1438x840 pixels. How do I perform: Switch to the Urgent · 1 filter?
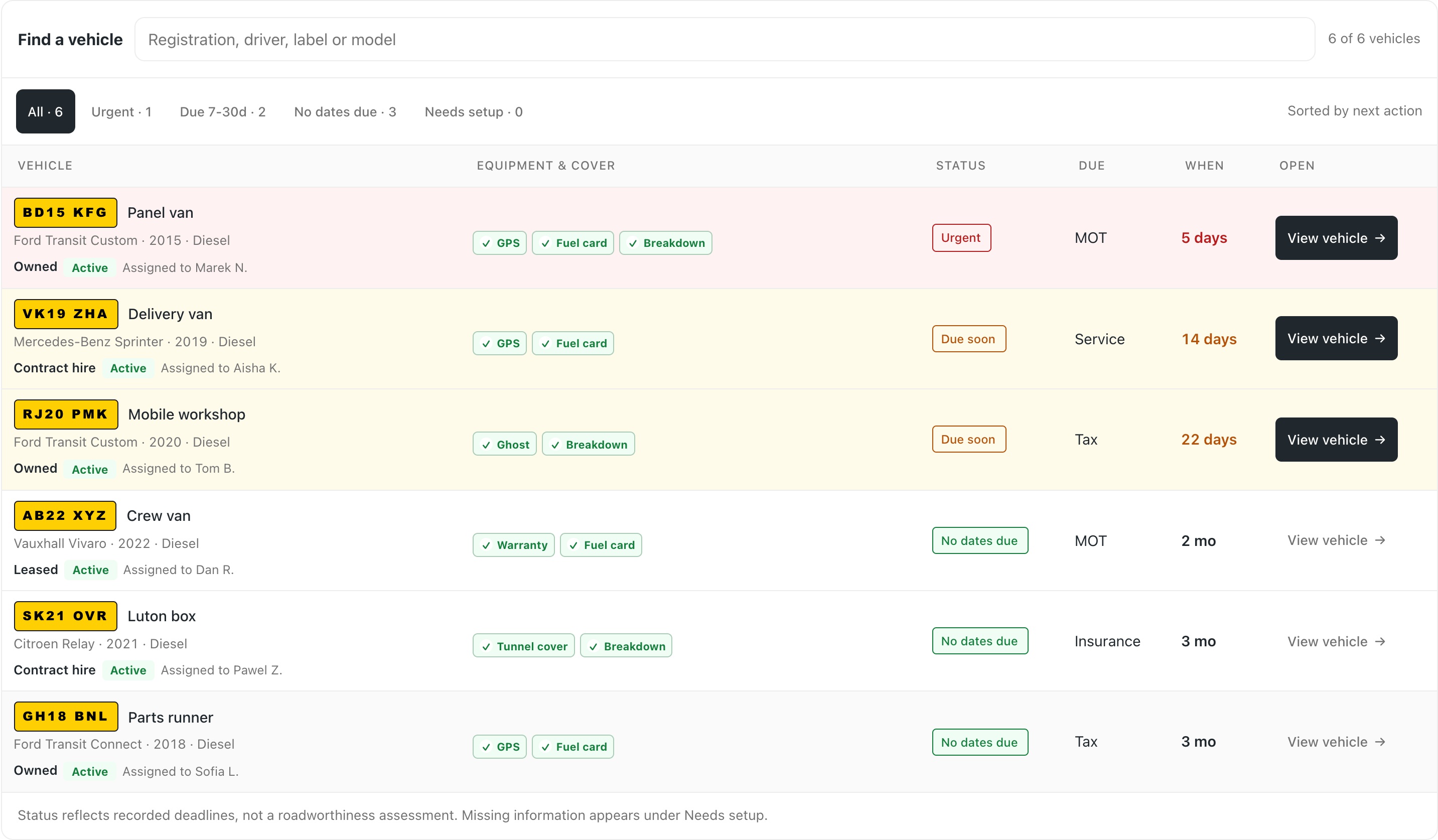pyautogui.click(x=121, y=112)
